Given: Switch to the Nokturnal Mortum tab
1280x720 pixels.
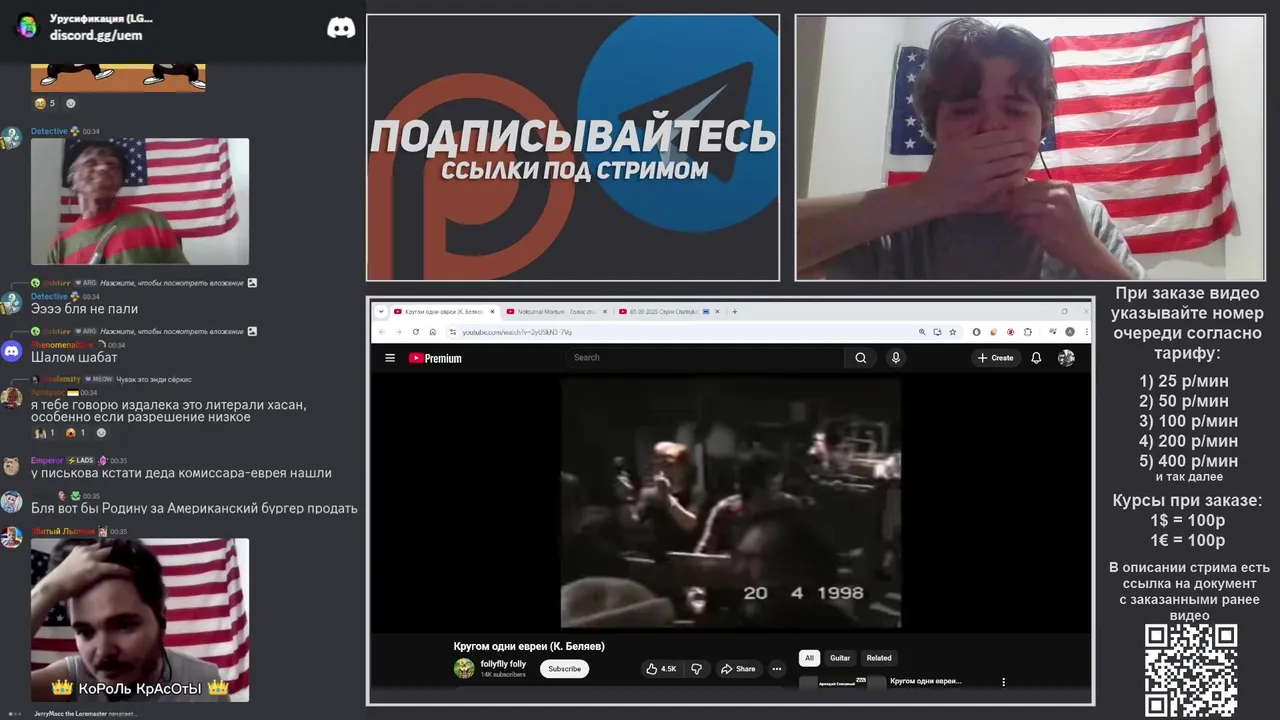Looking at the screenshot, I should 556,312.
